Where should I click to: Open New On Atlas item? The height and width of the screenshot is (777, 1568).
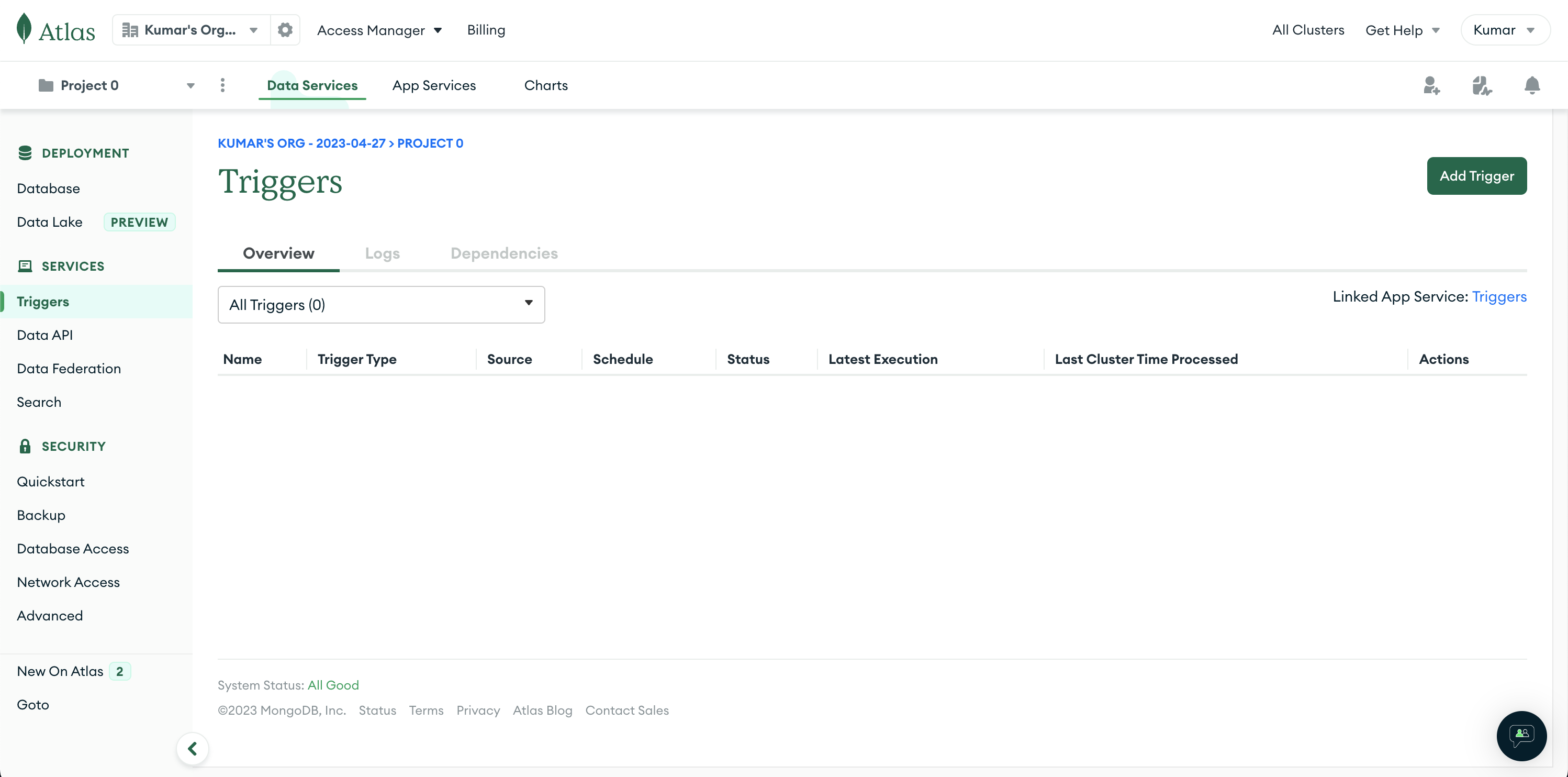click(60, 671)
